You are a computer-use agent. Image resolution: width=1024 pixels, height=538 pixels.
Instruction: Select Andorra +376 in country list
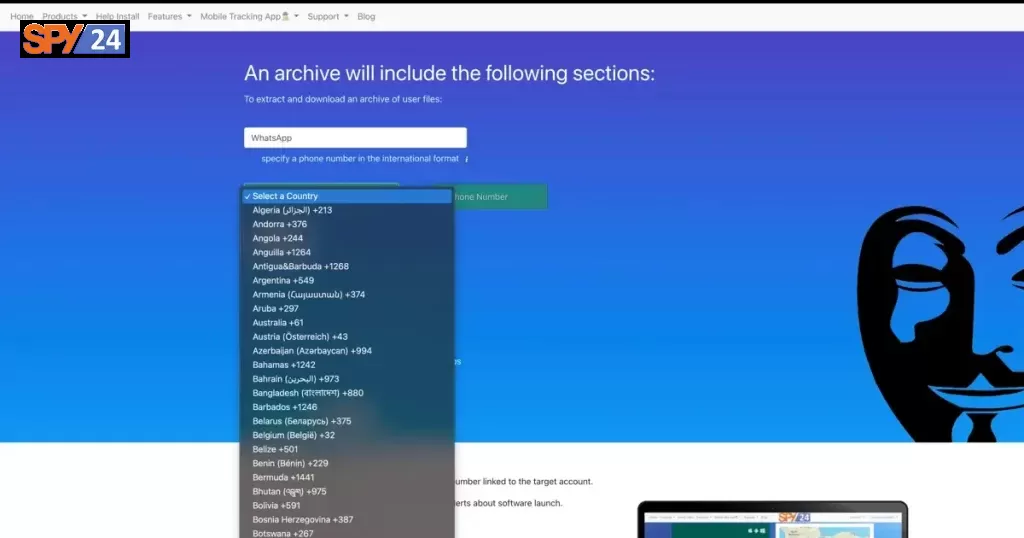(x=347, y=224)
